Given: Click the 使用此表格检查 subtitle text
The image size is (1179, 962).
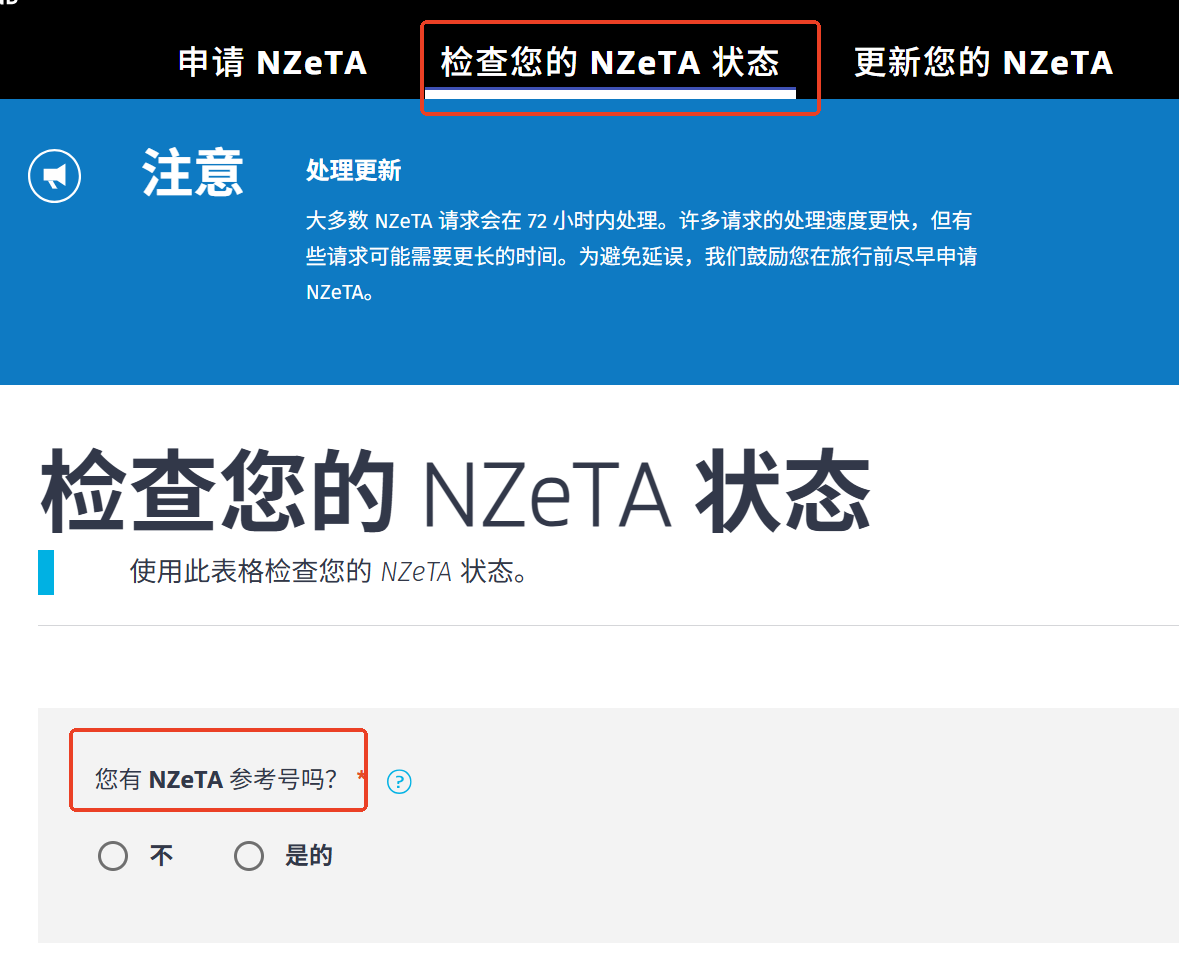Looking at the screenshot, I should [x=328, y=572].
